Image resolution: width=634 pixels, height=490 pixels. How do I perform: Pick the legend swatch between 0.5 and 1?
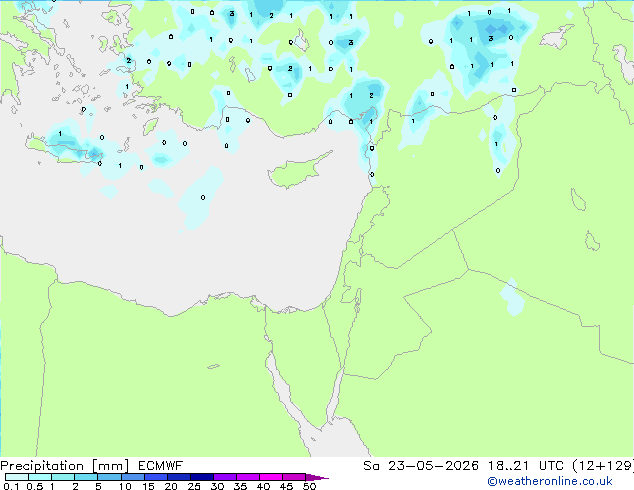[40, 477]
